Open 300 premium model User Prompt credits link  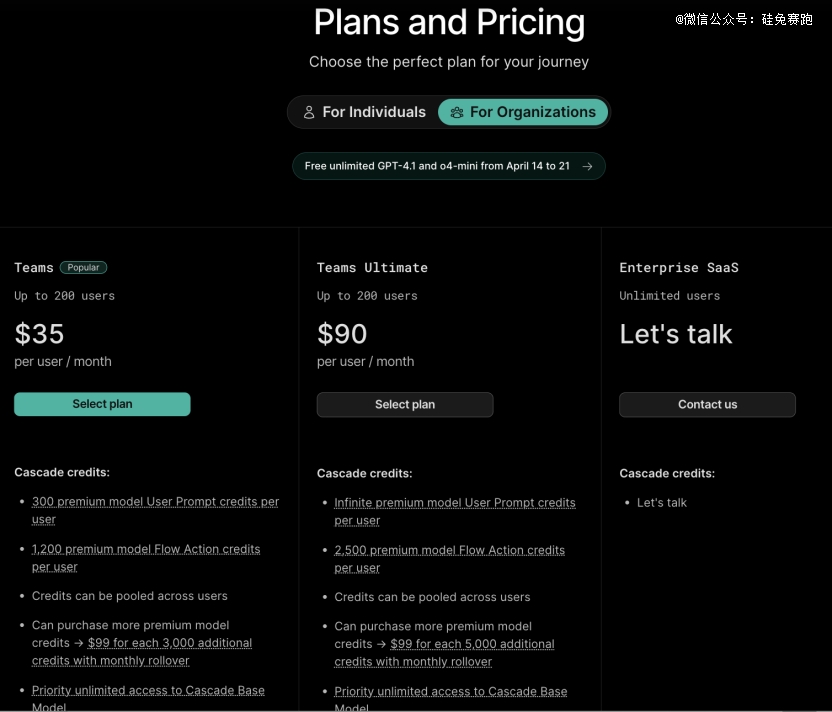coord(155,510)
